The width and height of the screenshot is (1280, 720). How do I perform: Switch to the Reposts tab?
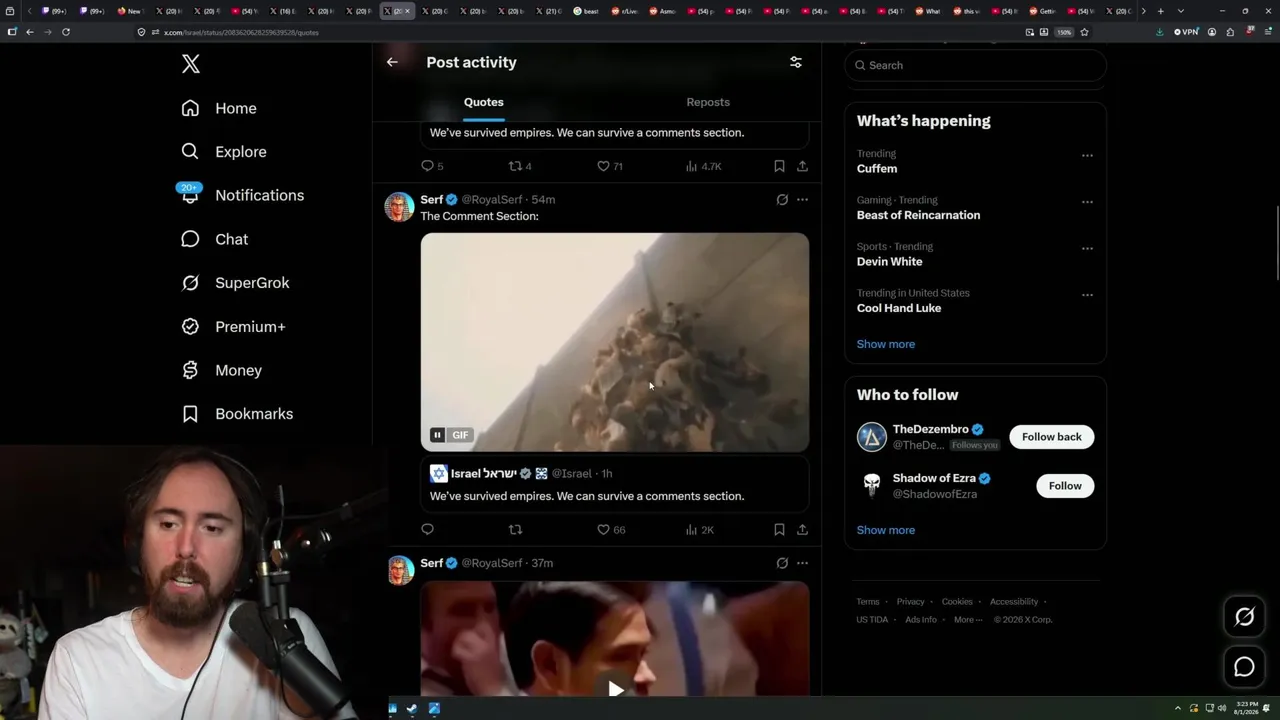click(708, 102)
